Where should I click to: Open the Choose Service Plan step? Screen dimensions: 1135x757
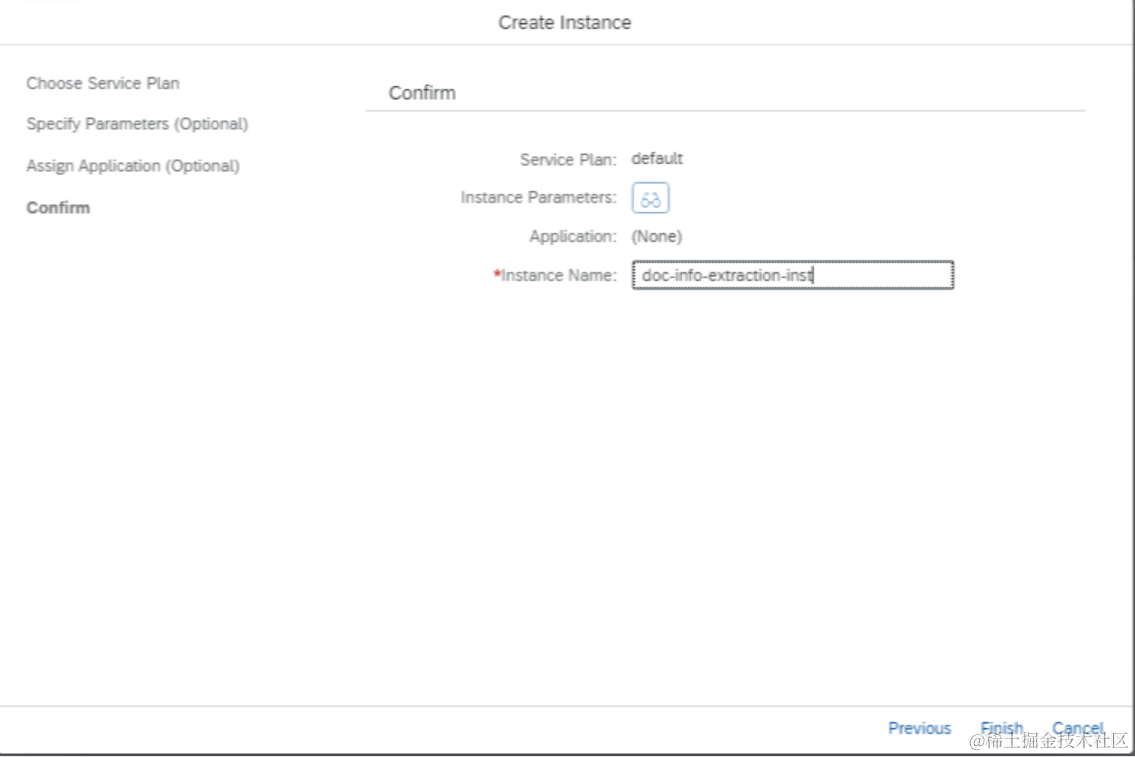pyautogui.click(x=103, y=83)
